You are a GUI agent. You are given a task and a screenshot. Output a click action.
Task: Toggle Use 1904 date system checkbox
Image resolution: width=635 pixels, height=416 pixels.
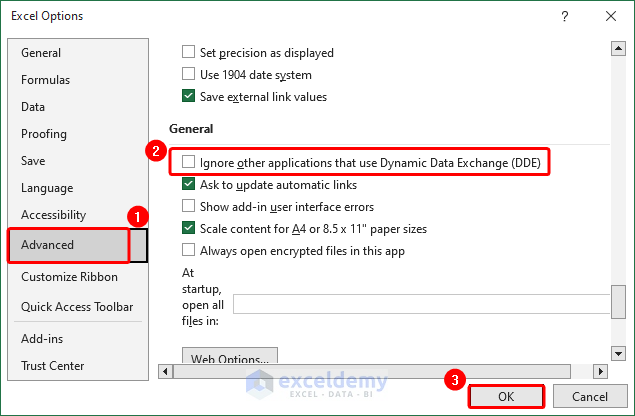(x=188, y=74)
